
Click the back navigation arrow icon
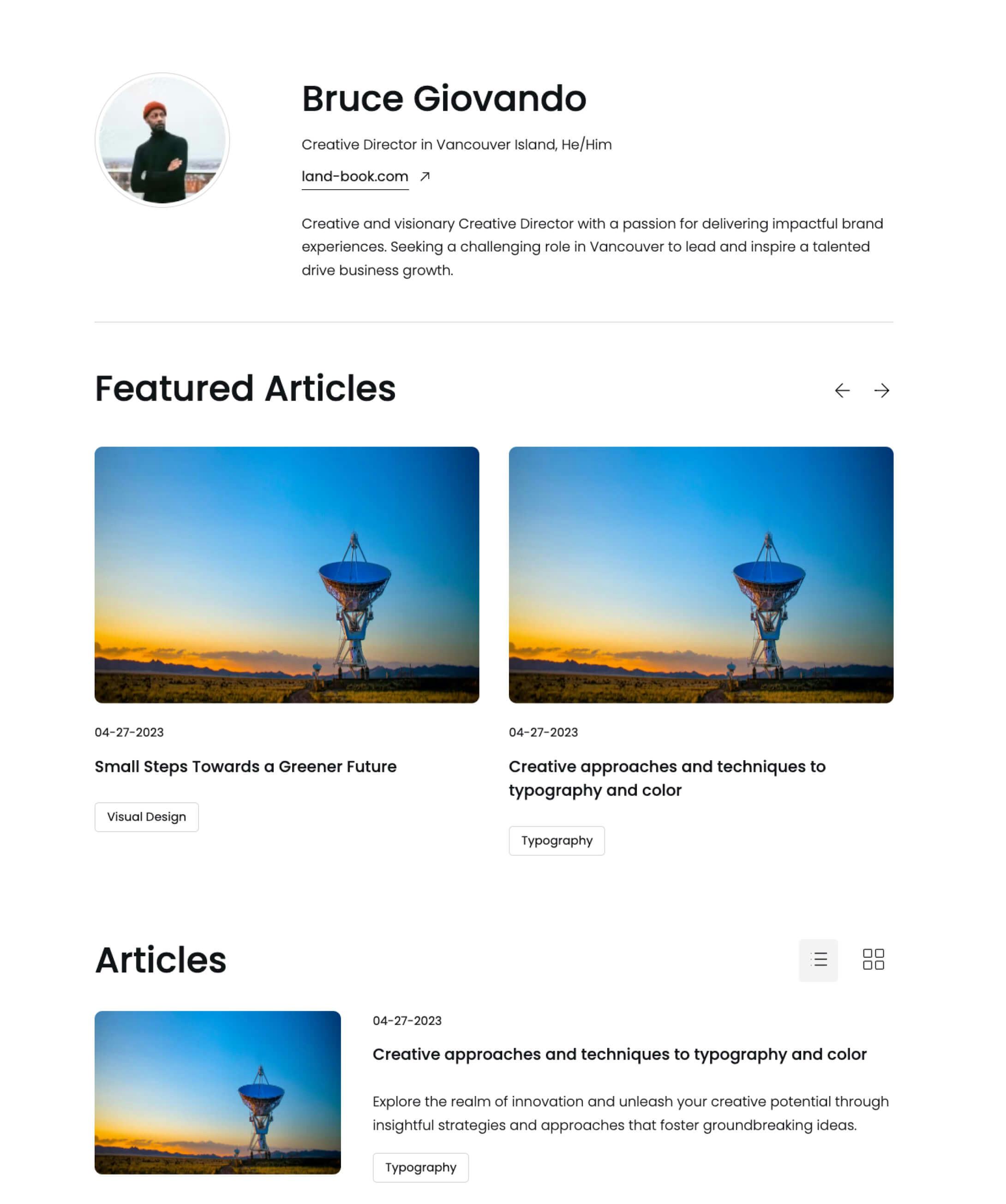pos(843,390)
